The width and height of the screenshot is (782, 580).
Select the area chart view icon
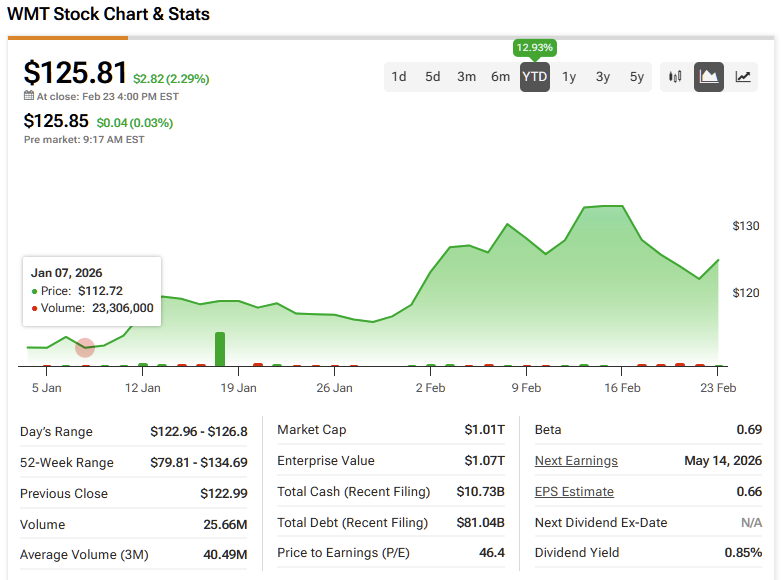pyautogui.click(x=709, y=77)
